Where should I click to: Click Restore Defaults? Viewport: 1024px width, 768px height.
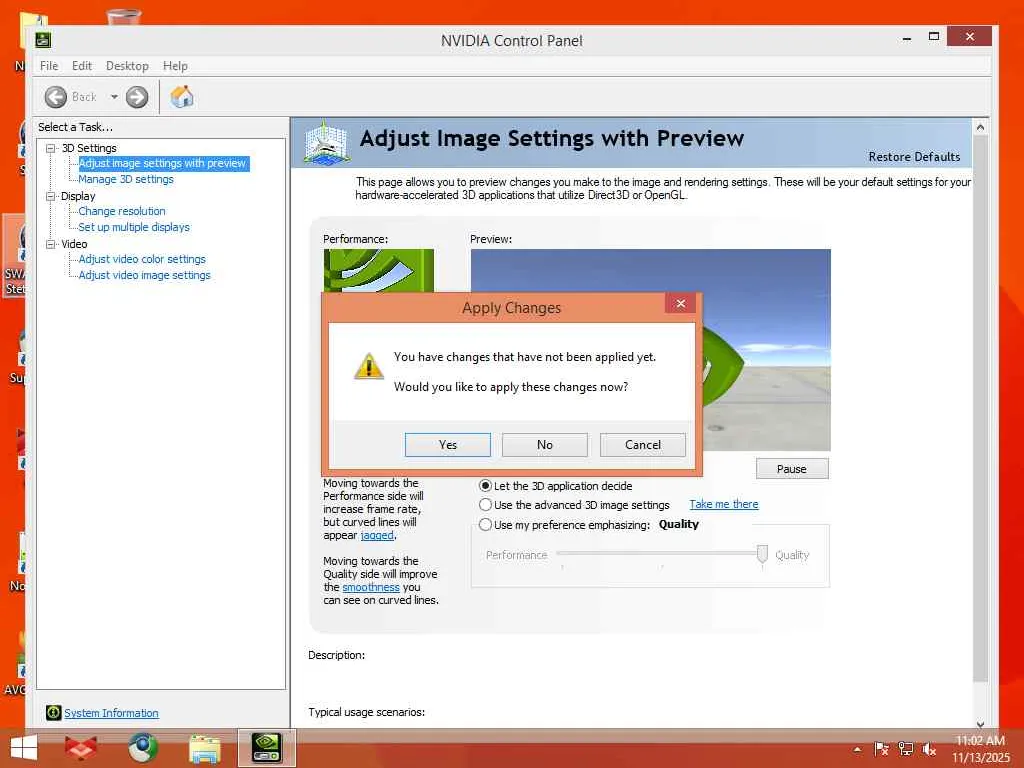coord(914,157)
